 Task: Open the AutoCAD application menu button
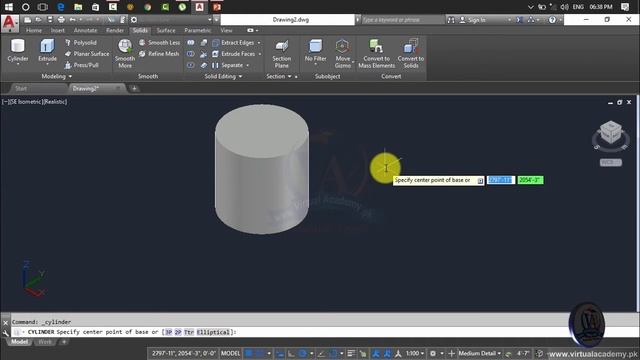[x=9, y=23]
